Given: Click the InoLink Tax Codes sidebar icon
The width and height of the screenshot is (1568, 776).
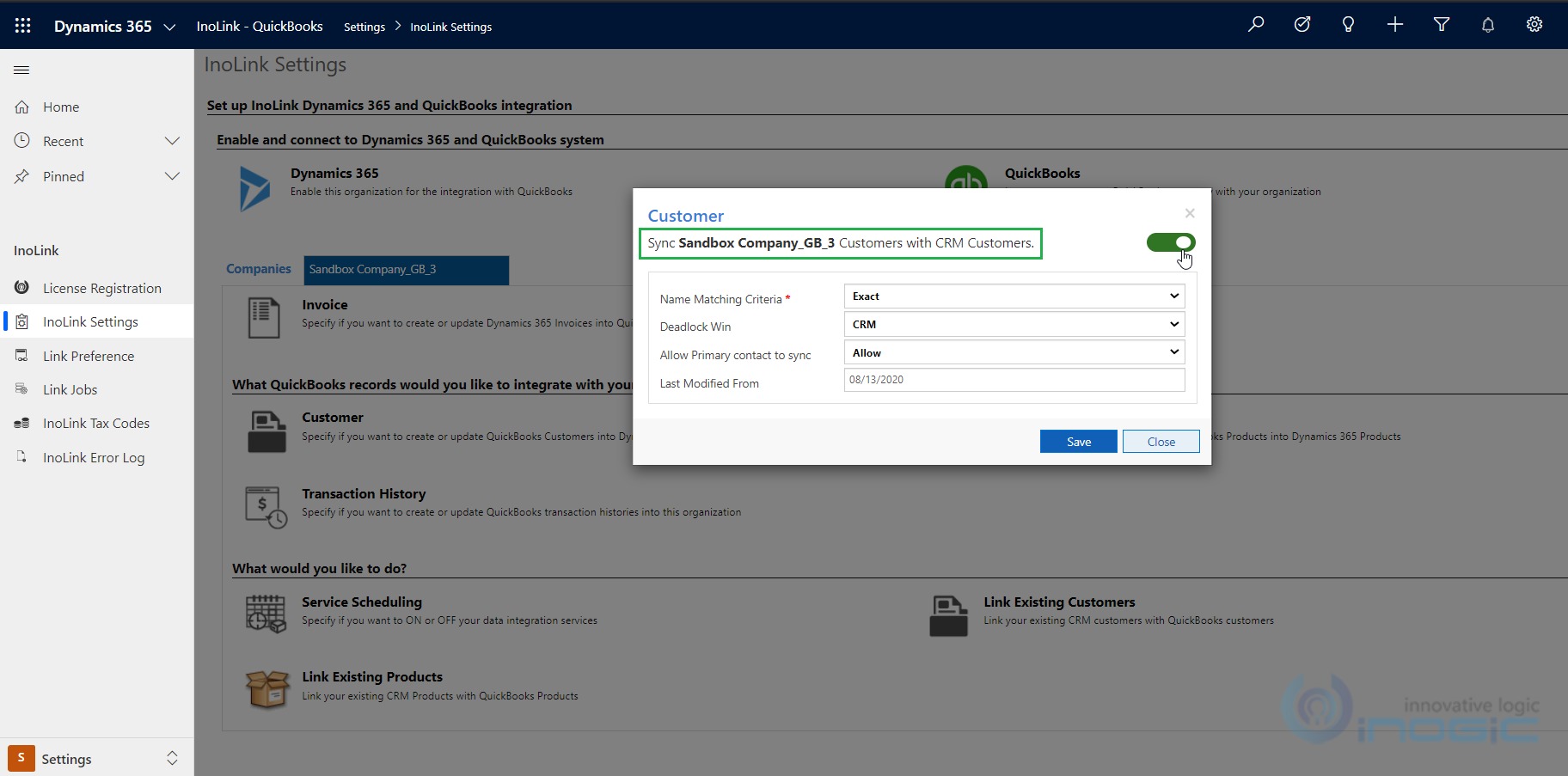Looking at the screenshot, I should click(22, 423).
